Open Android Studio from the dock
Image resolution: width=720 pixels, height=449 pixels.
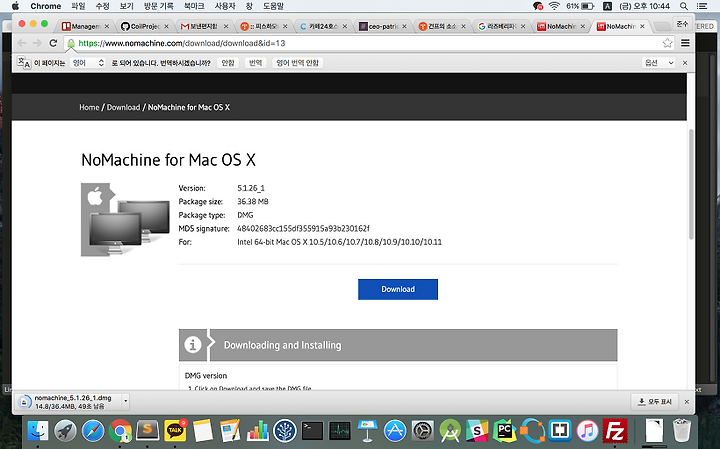pos(450,431)
